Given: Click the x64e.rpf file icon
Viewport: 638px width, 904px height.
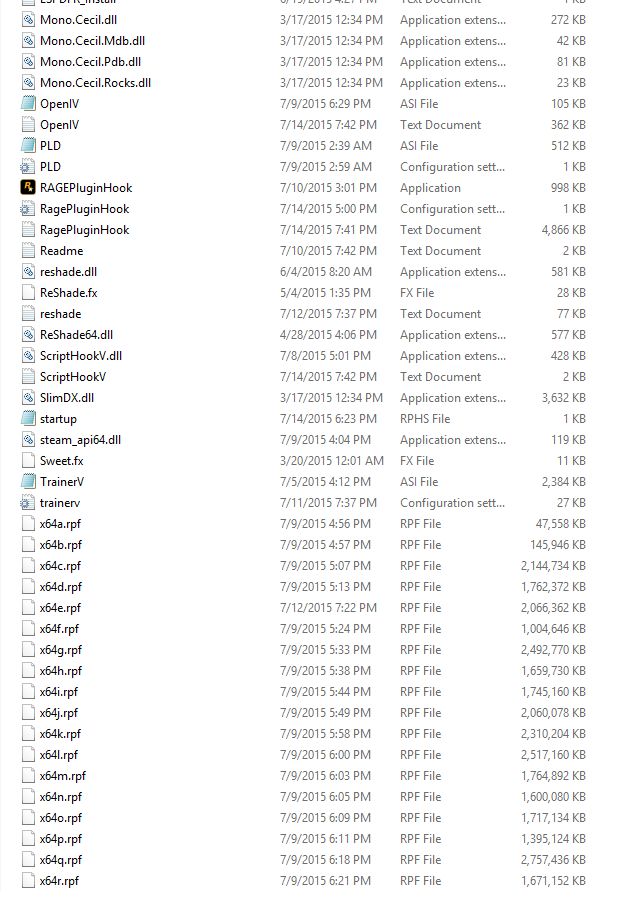Looking at the screenshot, I should click(28, 608).
